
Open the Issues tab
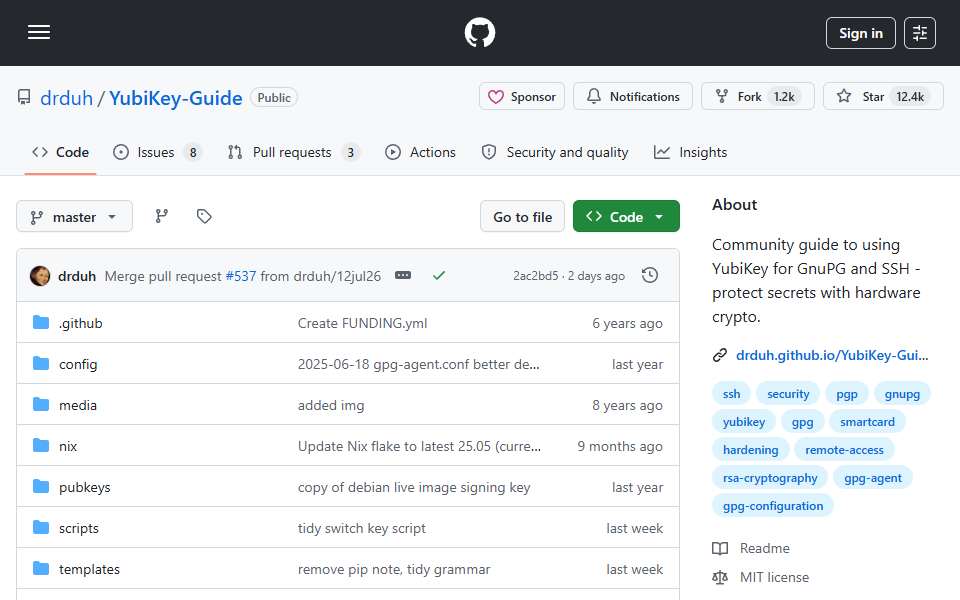(x=157, y=152)
